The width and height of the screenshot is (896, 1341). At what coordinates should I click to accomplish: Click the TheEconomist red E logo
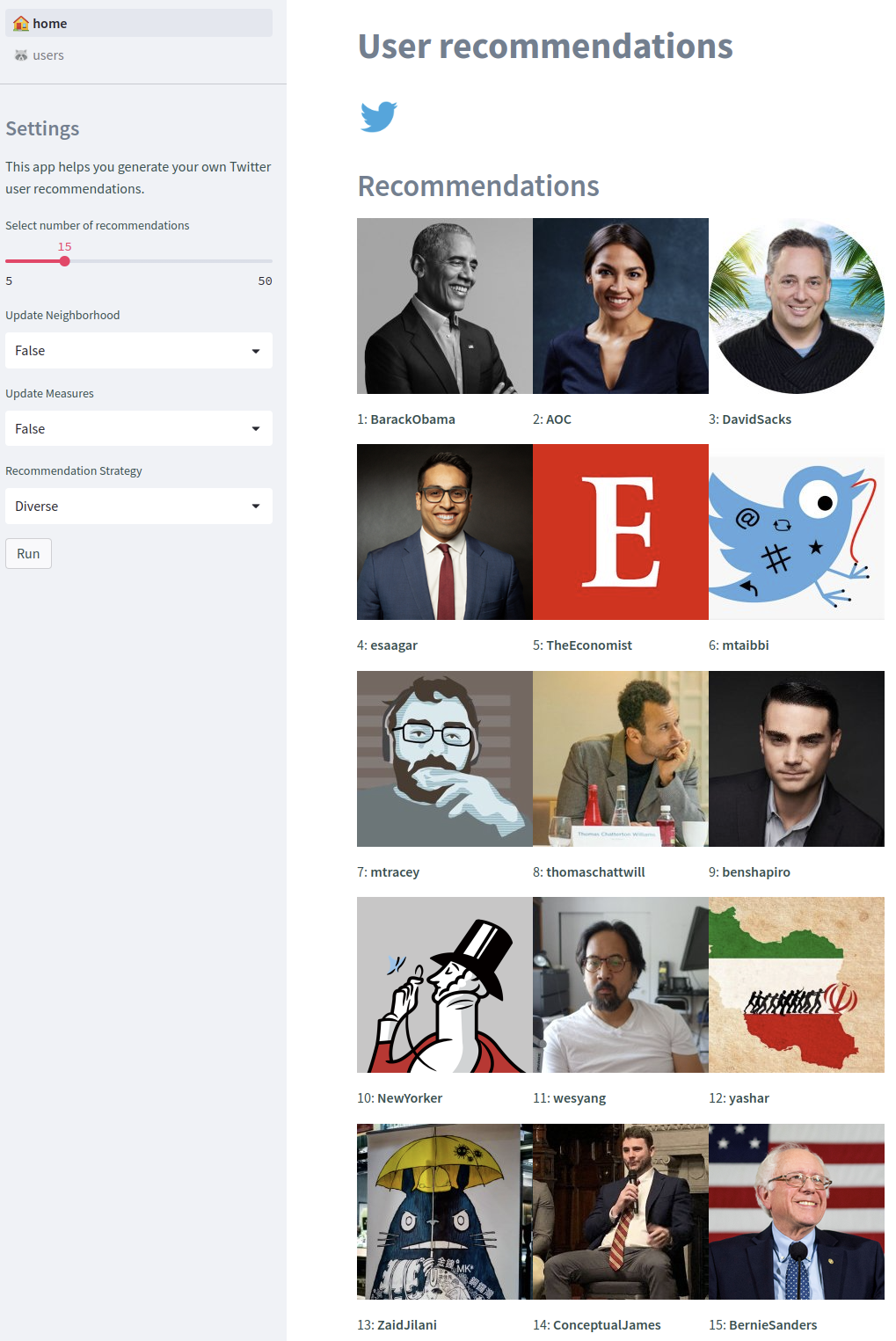(x=621, y=532)
